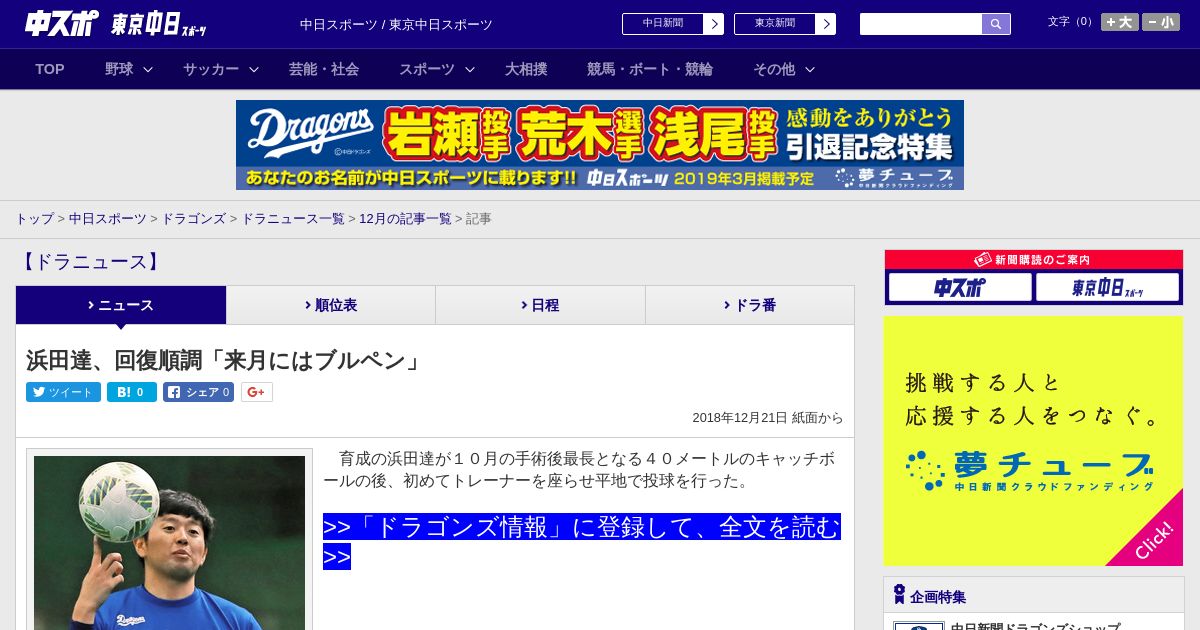Screen dimensions: 1200x630
Task: Focus the header search input field
Action: [x=921, y=24]
